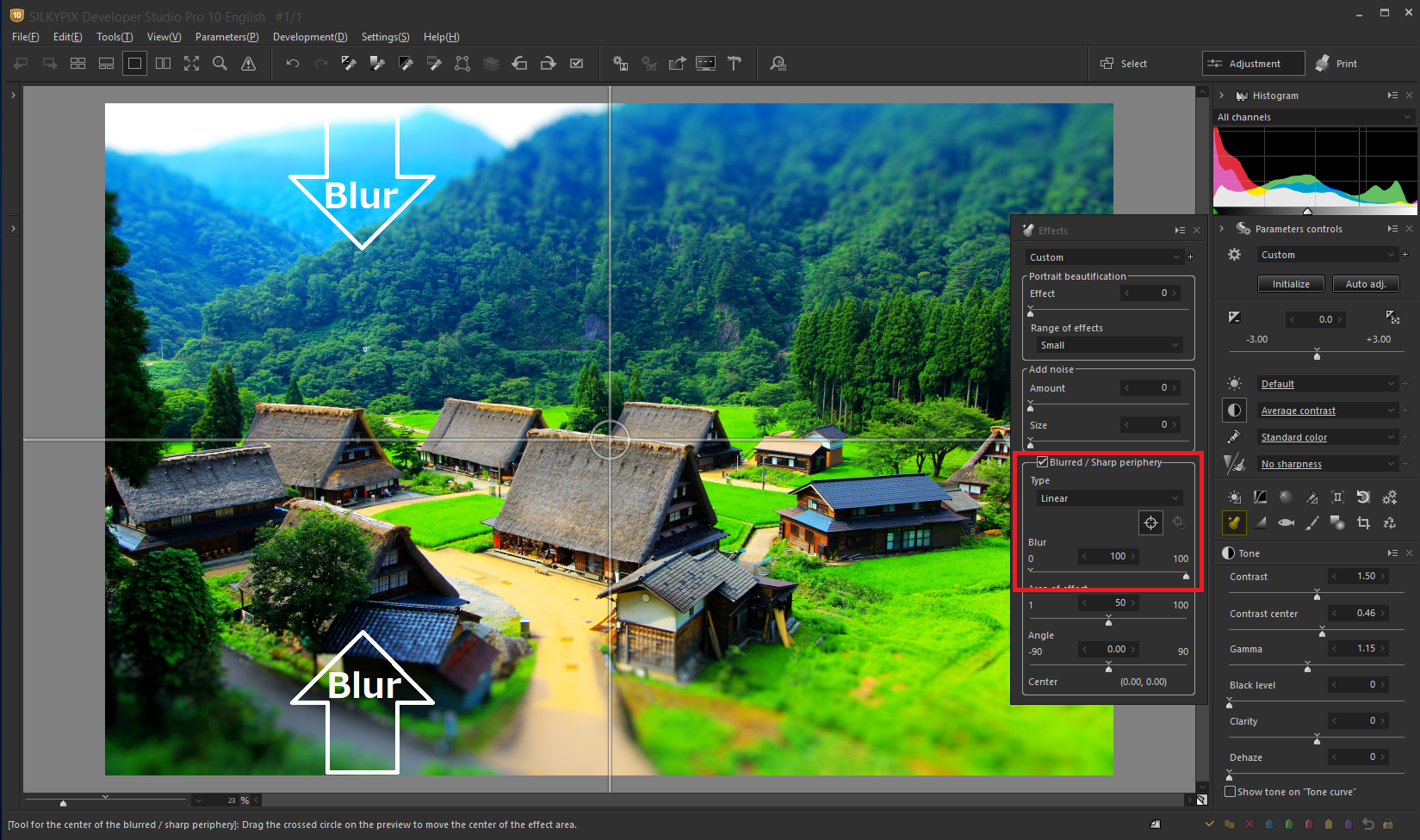This screenshot has width=1420, height=840.
Task: Open the Edit menu
Action: tap(67, 37)
